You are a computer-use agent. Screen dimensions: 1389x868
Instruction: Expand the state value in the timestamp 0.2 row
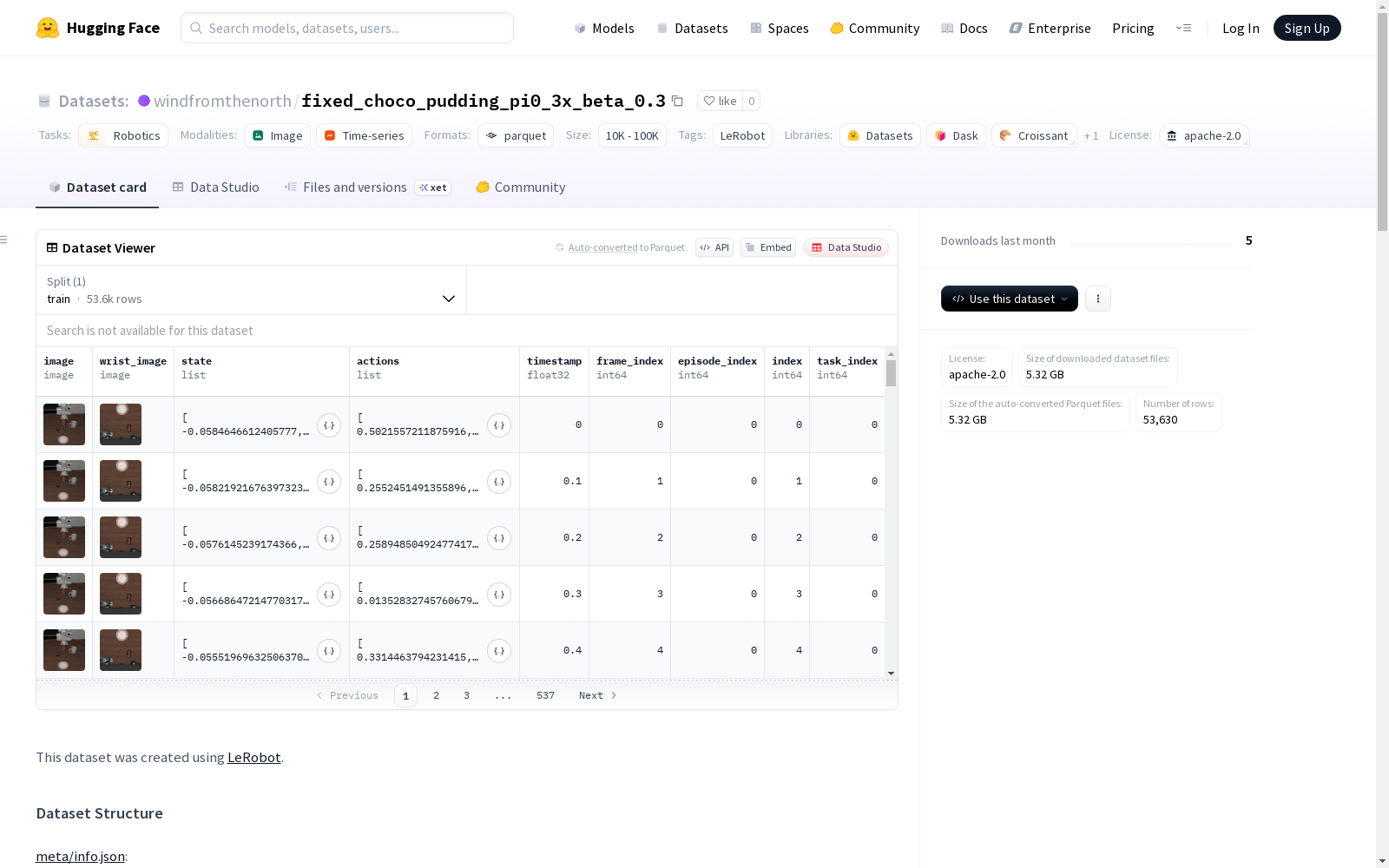[x=329, y=538]
